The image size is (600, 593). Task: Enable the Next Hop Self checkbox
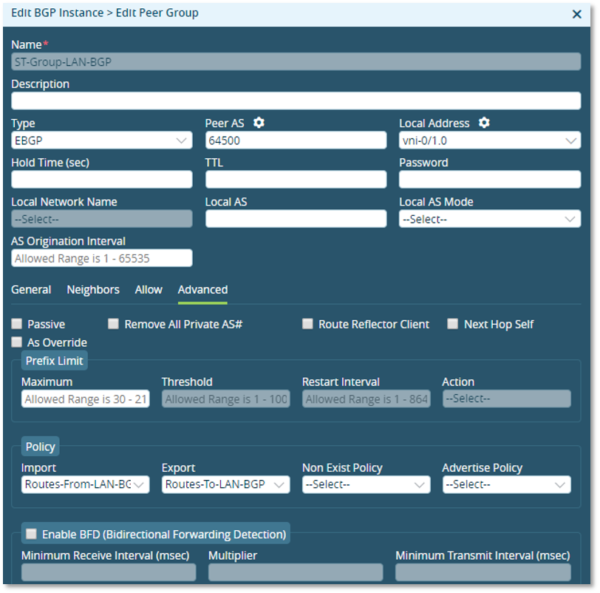[453, 324]
